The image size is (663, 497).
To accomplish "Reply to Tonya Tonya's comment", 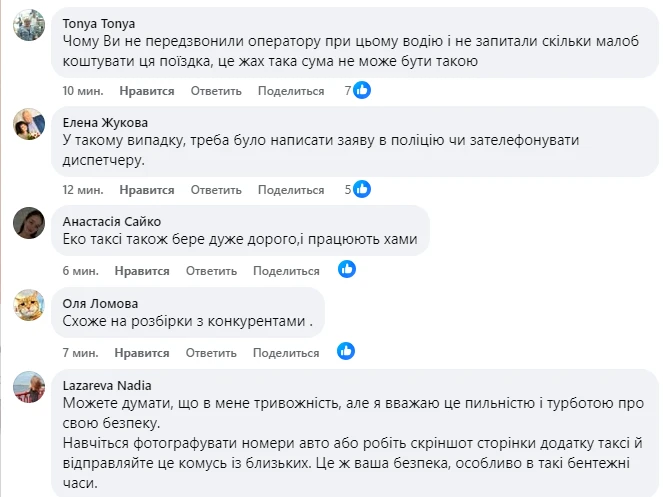I will (215, 91).
